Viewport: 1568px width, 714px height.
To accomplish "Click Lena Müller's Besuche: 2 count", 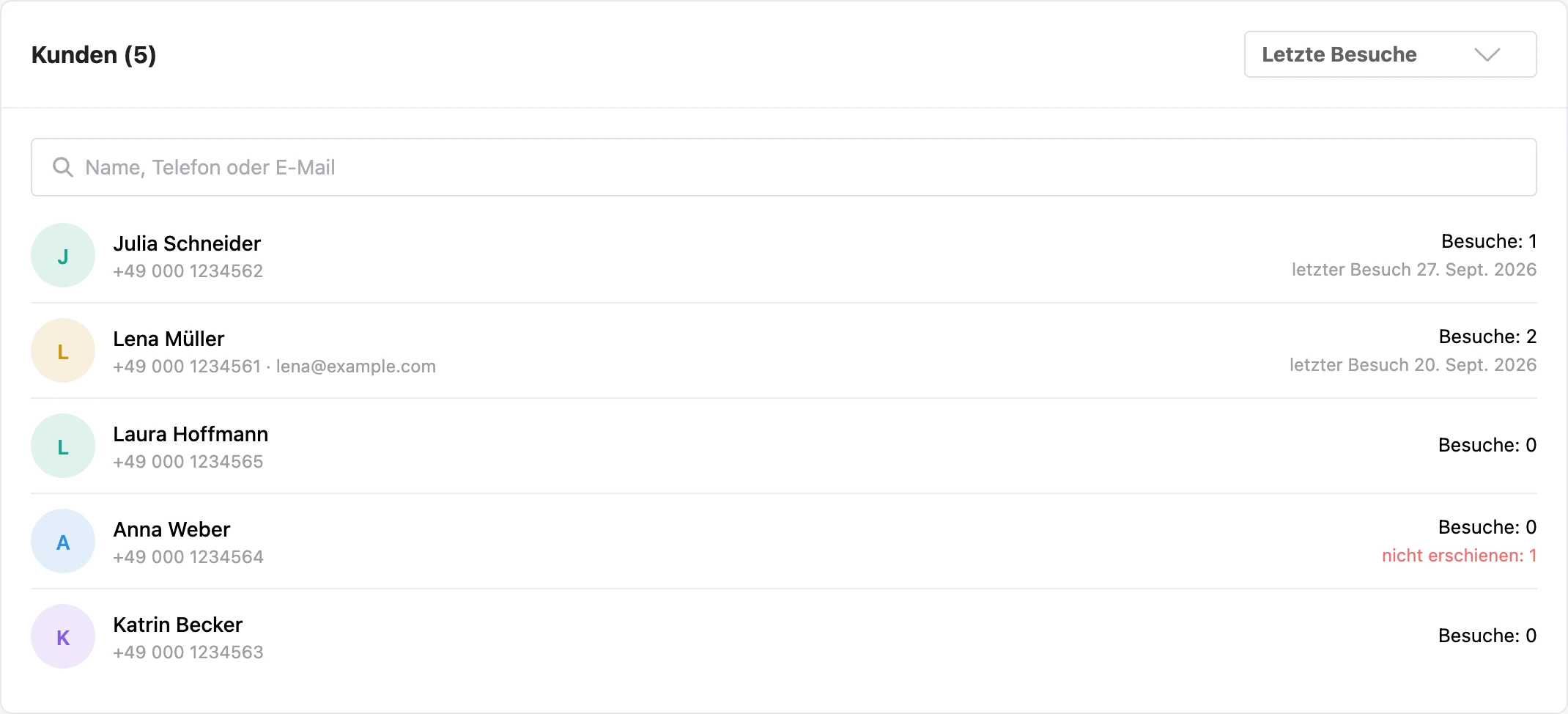I will 1487,336.
